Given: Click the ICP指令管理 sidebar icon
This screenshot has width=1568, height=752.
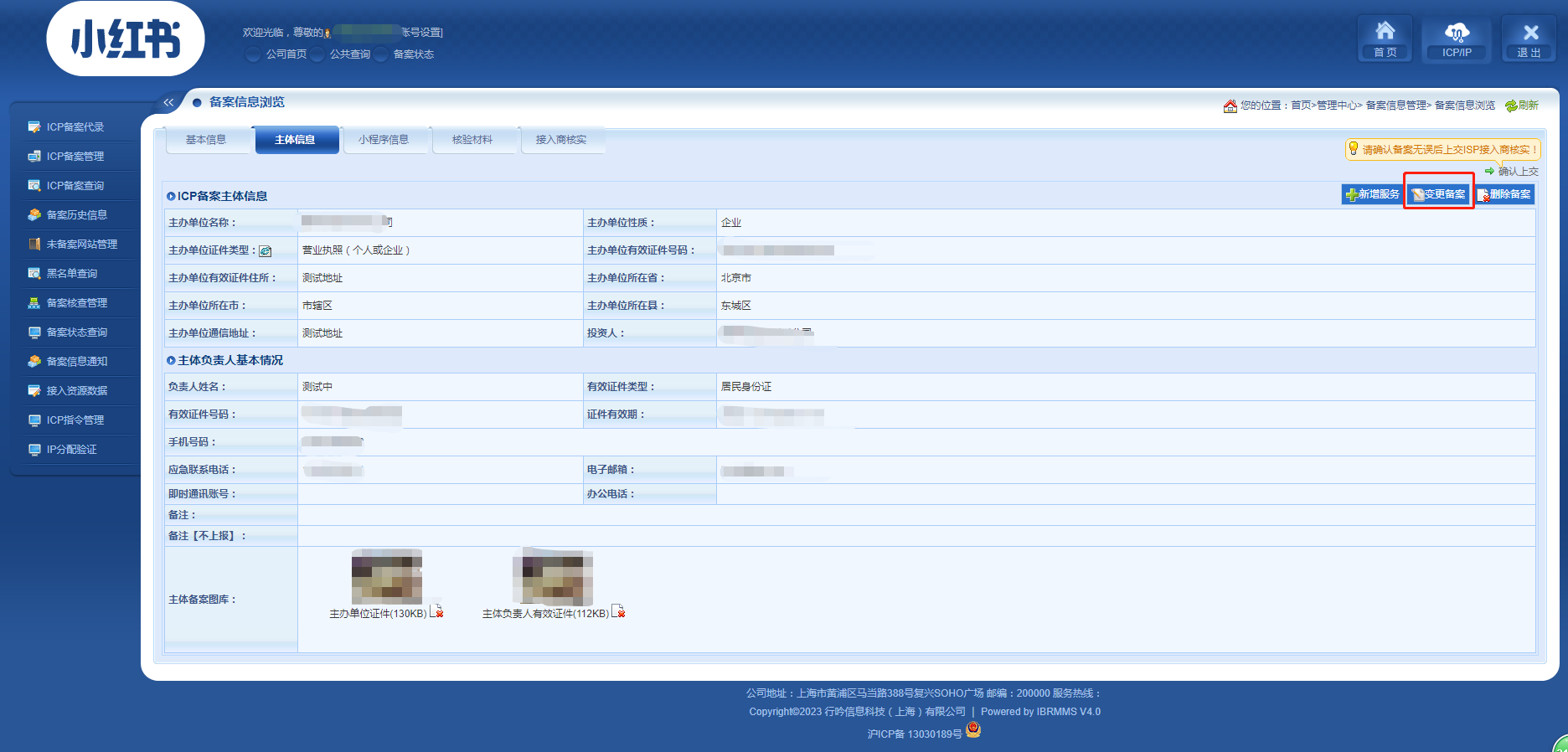Looking at the screenshot, I should click(x=34, y=420).
